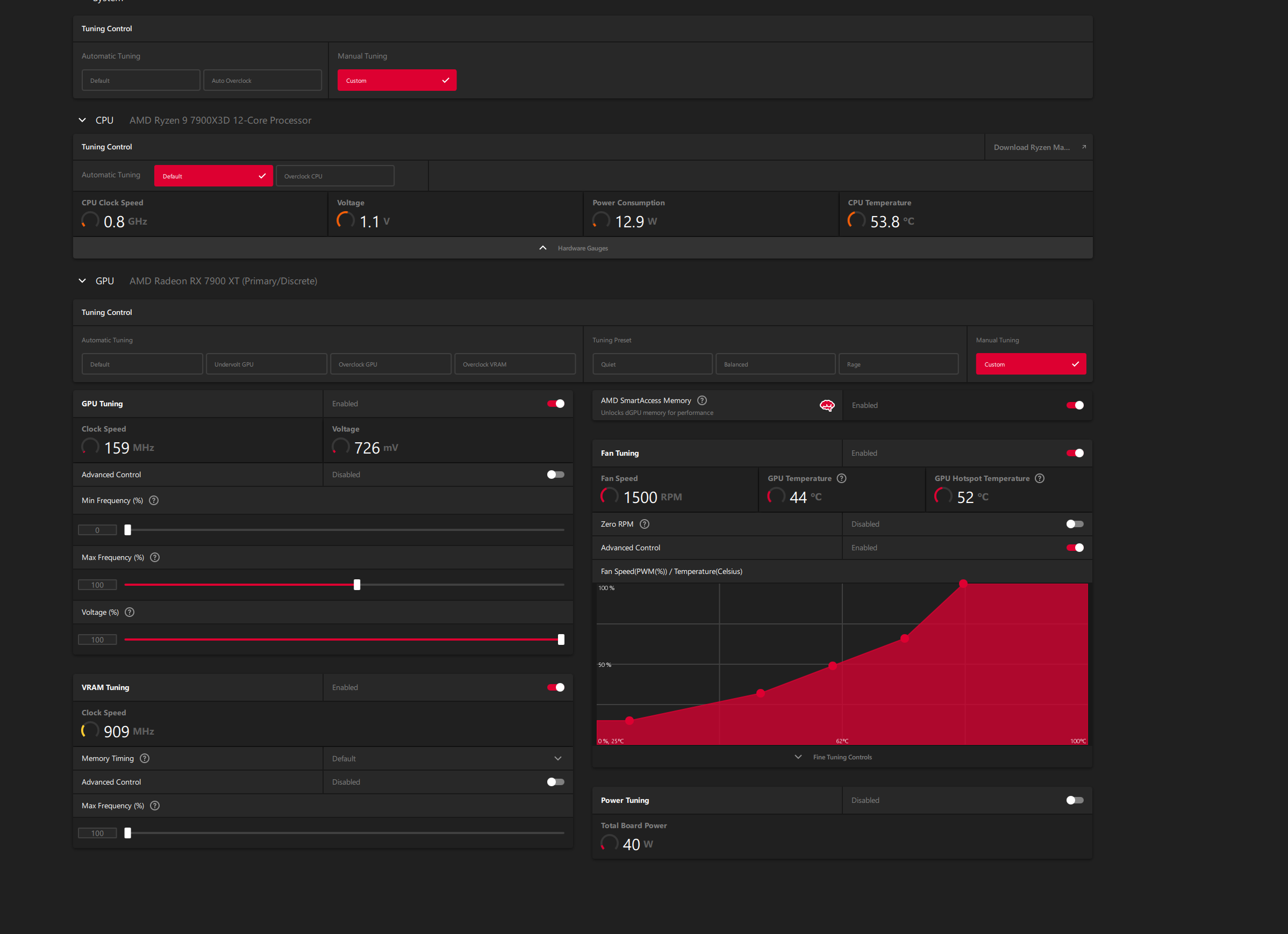1288x934 pixels.
Task: Click the CPU Temperature gauge icon
Action: [x=856, y=221]
